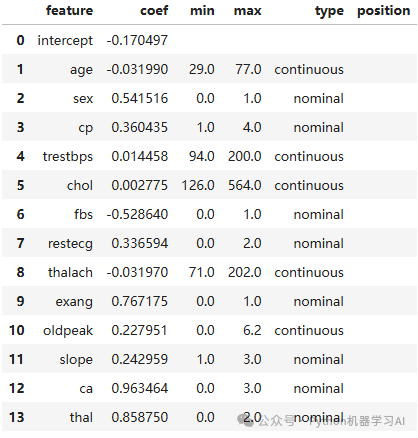The image size is (418, 438).
Task: Click the 'feature' column header
Action: (69, 11)
